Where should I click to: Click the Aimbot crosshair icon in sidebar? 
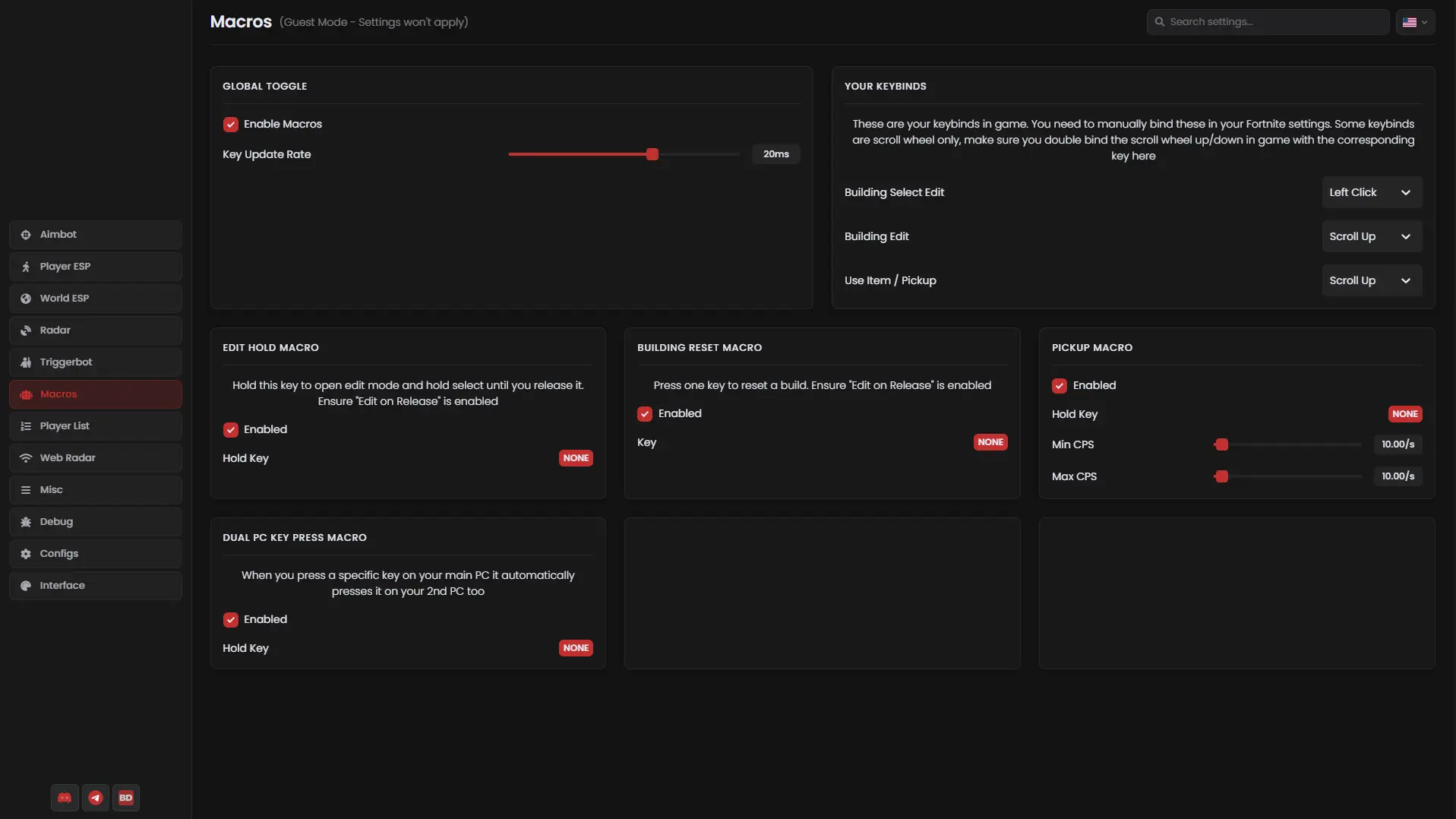pyautogui.click(x=26, y=235)
